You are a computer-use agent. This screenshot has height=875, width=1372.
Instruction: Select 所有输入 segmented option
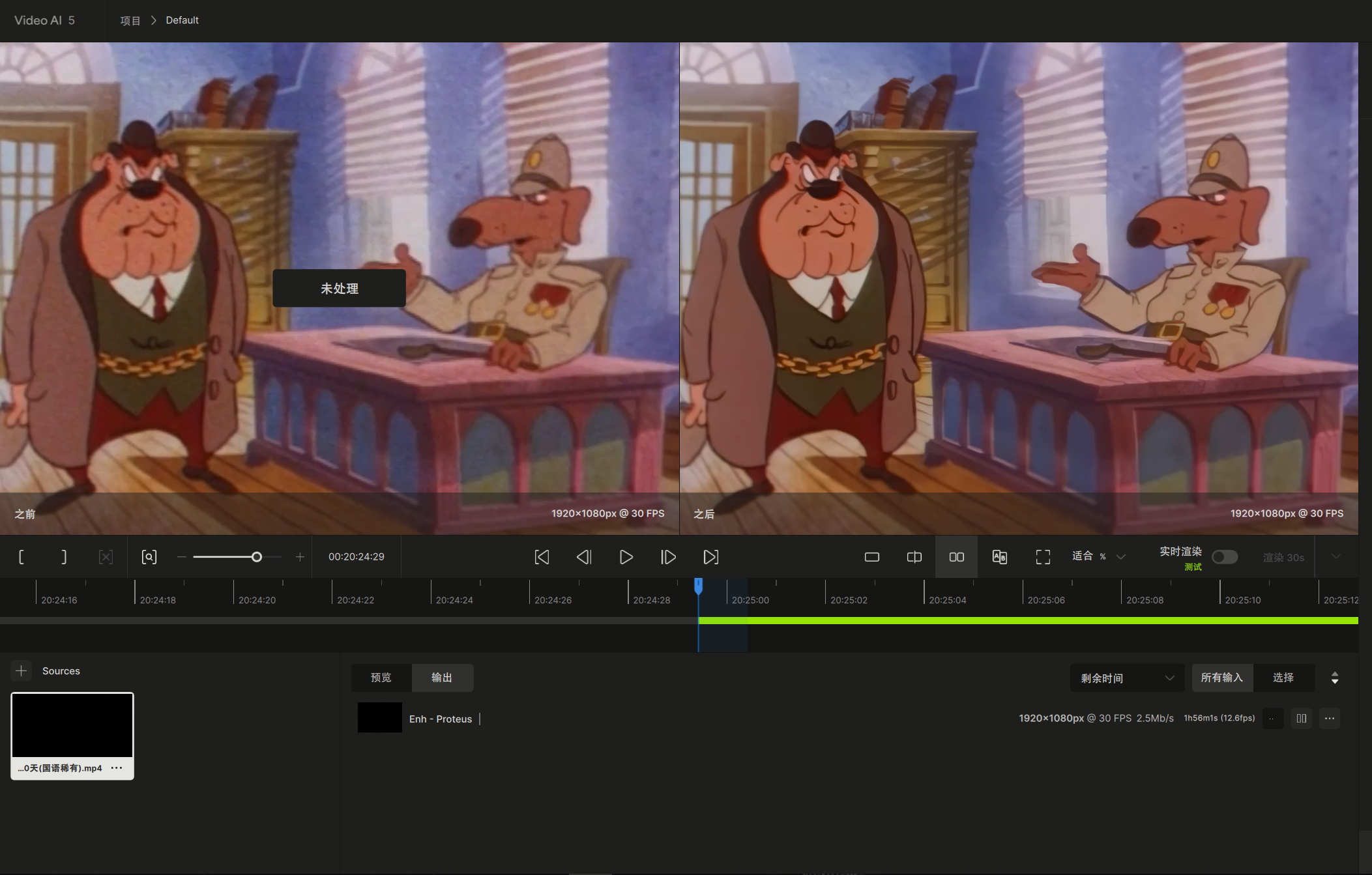pos(1221,678)
